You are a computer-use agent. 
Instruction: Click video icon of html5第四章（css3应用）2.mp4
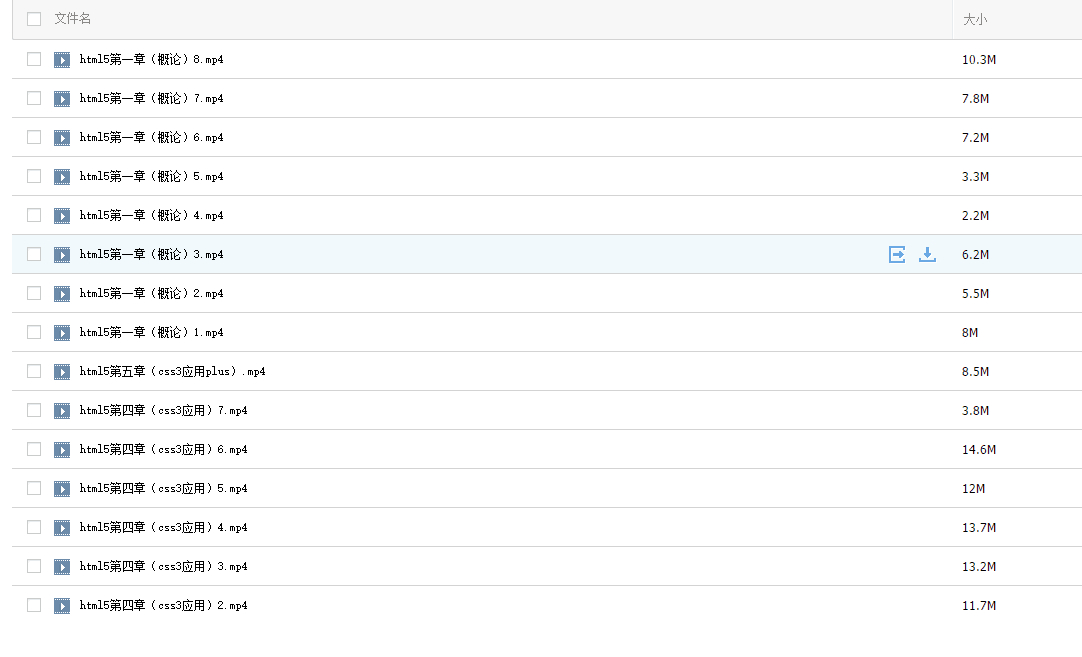tap(62, 606)
